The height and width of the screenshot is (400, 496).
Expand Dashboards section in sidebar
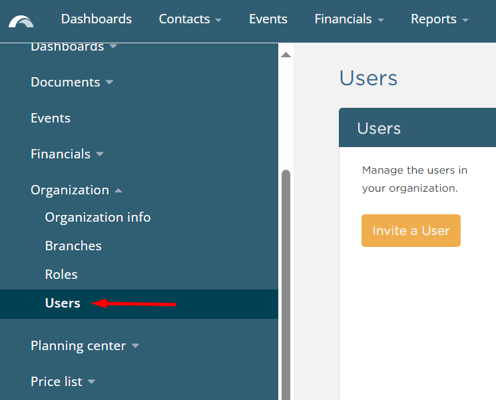click(74, 46)
